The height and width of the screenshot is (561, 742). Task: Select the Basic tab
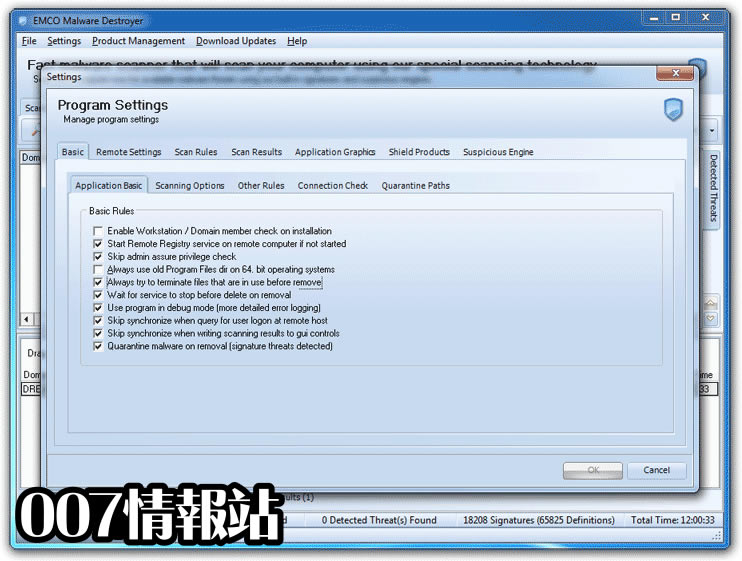click(73, 152)
